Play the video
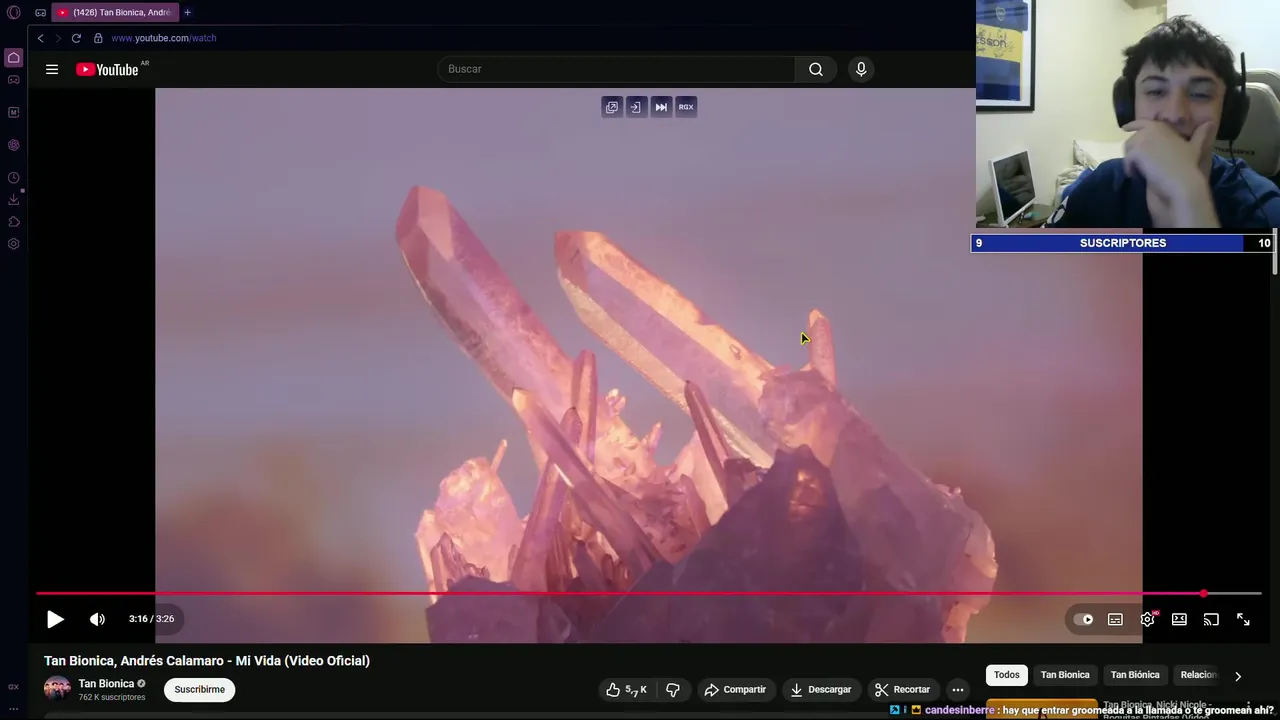Image resolution: width=1280 pixels, height=720 pixels. coord(55,619)
